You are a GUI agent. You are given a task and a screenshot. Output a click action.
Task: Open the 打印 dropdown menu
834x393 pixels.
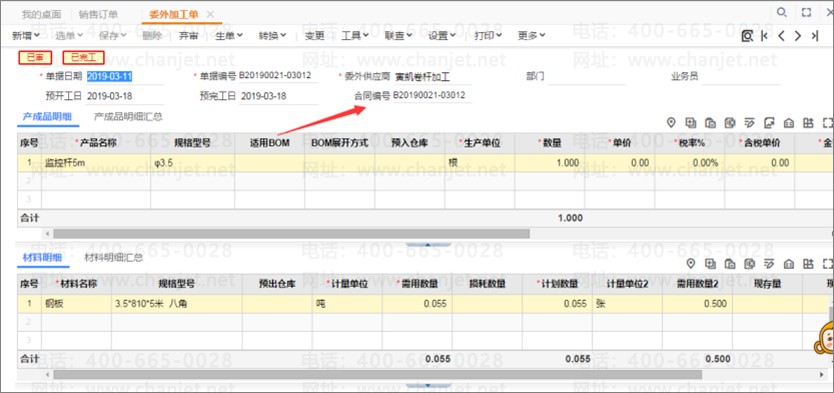click(x=488, y=36)
